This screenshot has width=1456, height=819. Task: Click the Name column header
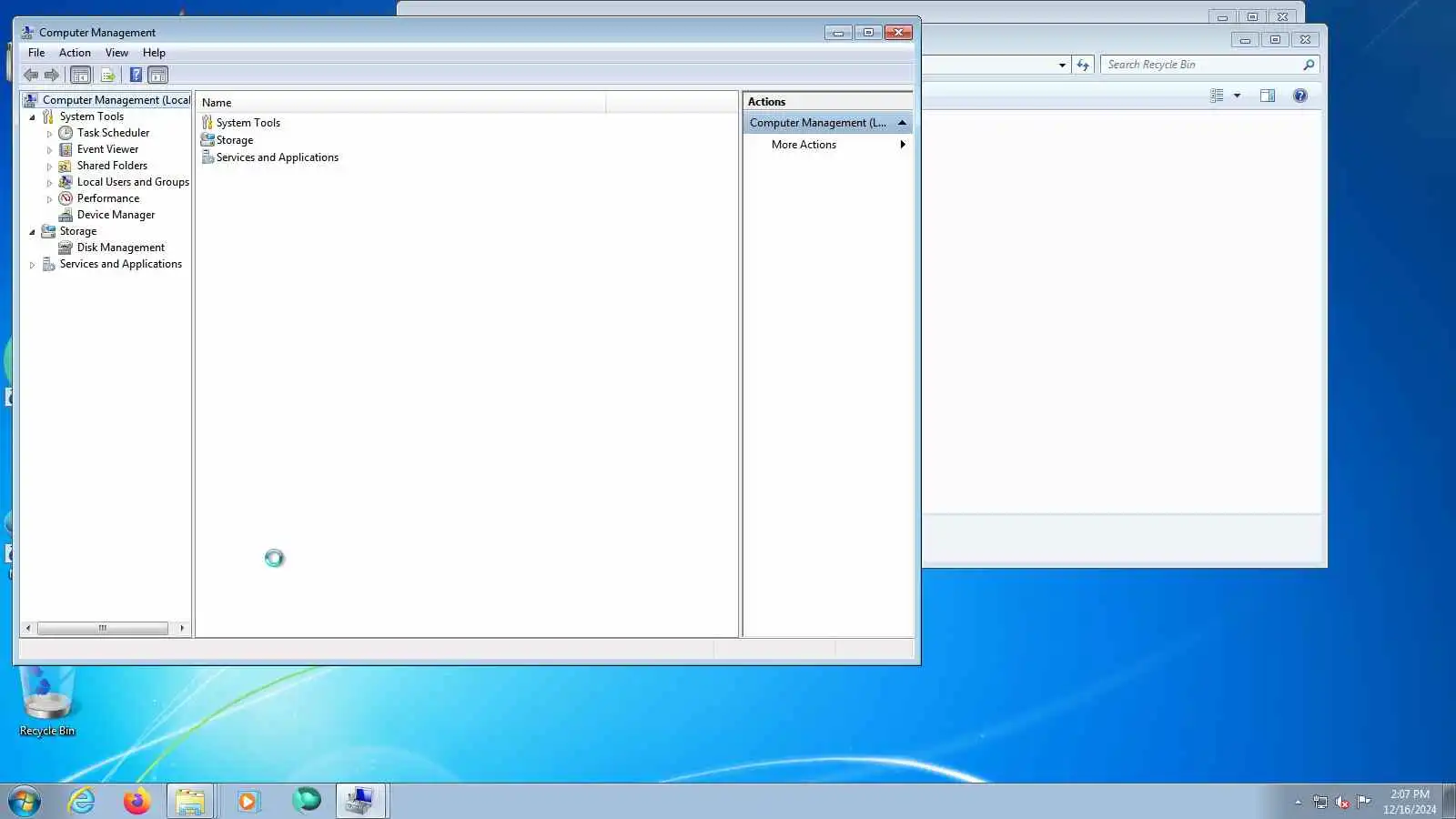(401, 103)
